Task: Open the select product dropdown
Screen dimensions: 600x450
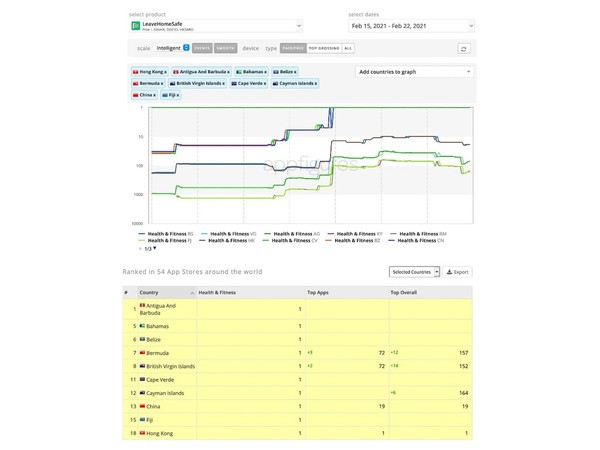Action: point(216,26)
